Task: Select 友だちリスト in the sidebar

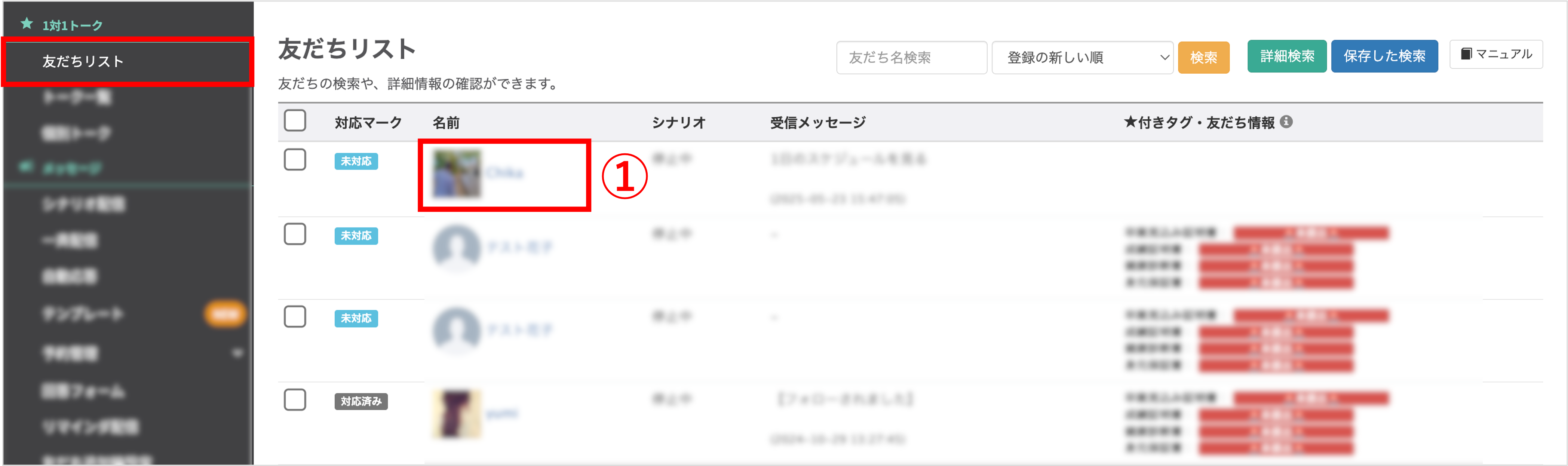Action: click(x=83, y=62)
